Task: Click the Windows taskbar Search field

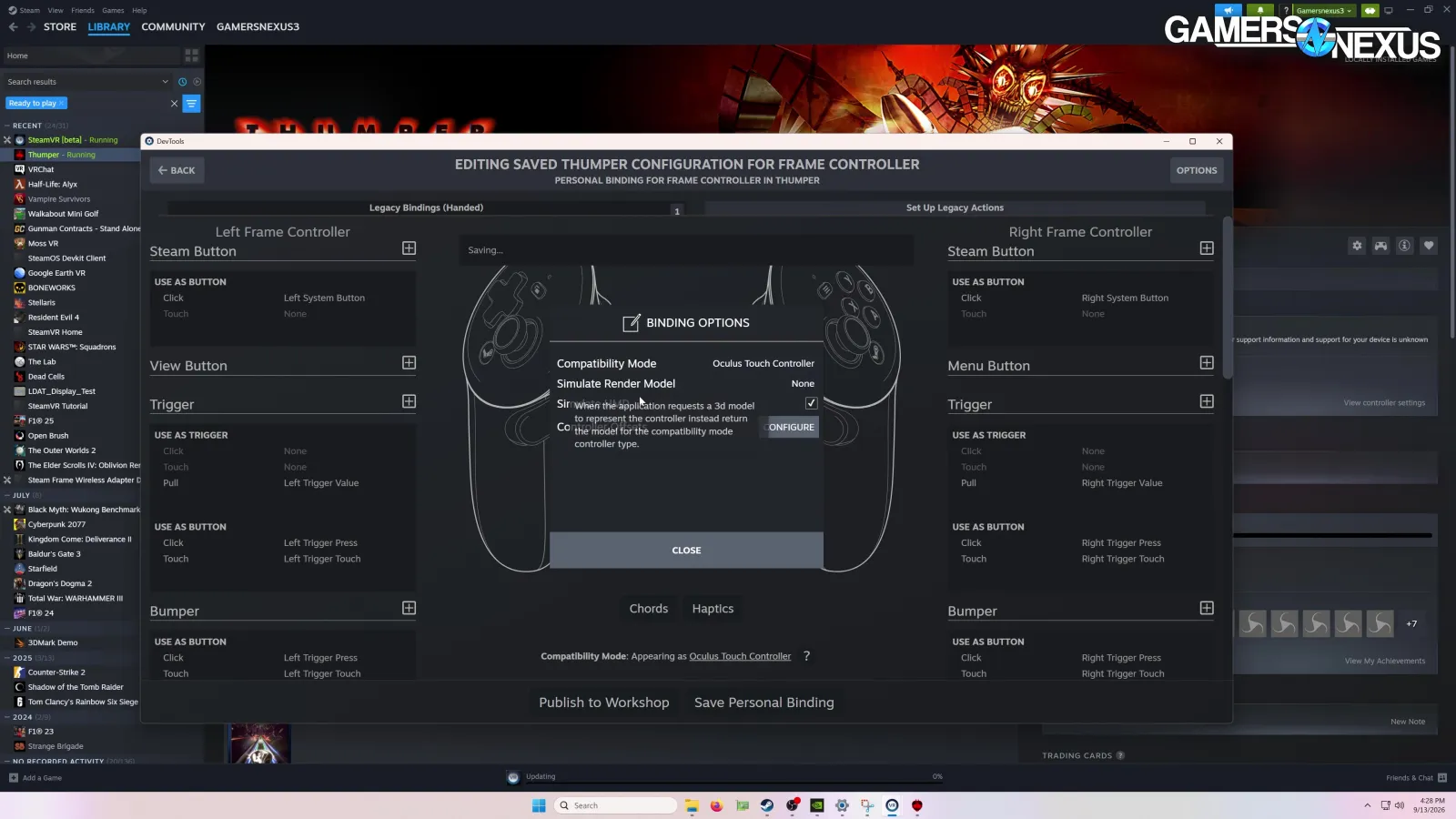Action: [616, 805]
